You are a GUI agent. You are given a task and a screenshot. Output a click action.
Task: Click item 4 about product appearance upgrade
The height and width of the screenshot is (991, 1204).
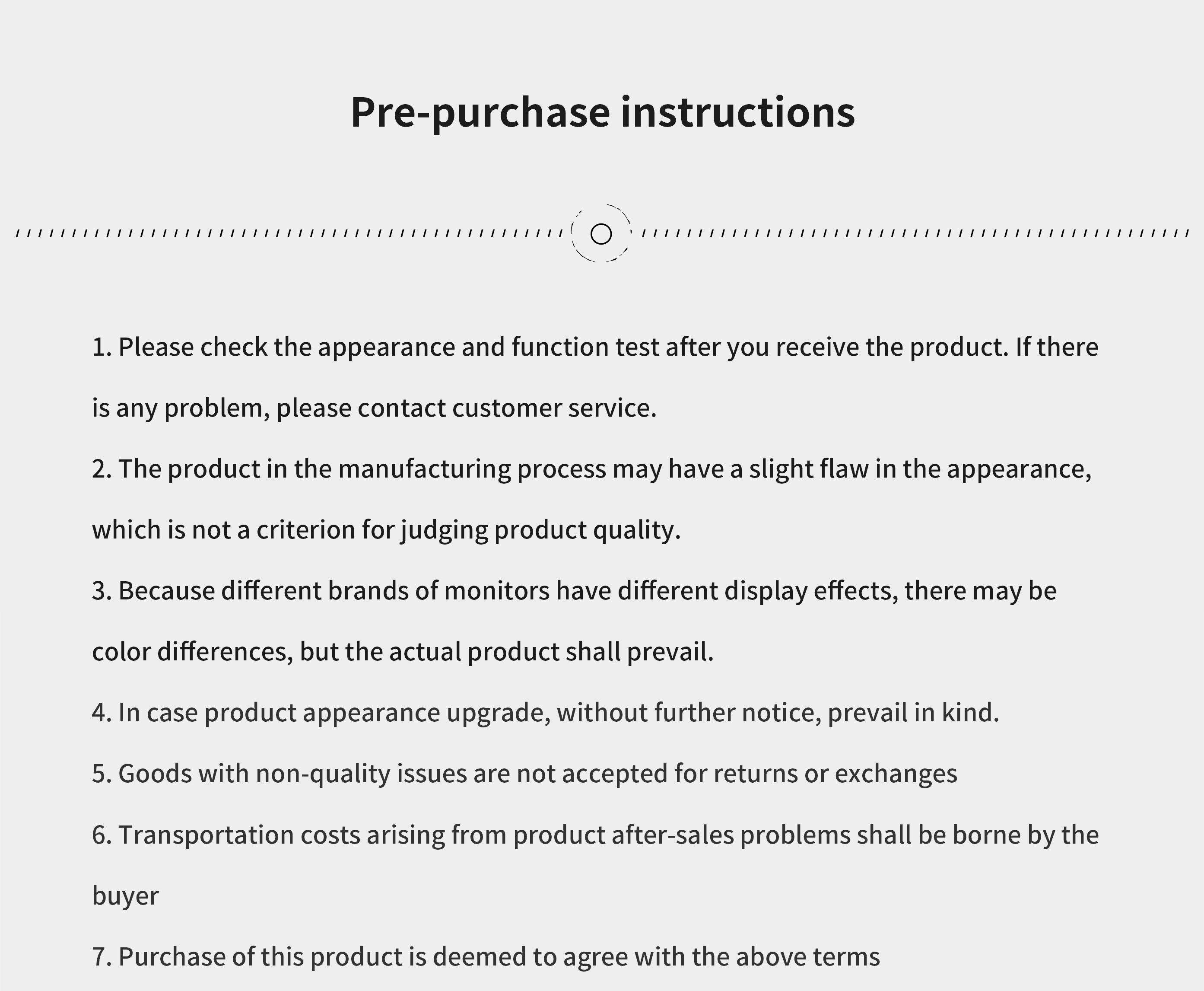pos(545,713)
